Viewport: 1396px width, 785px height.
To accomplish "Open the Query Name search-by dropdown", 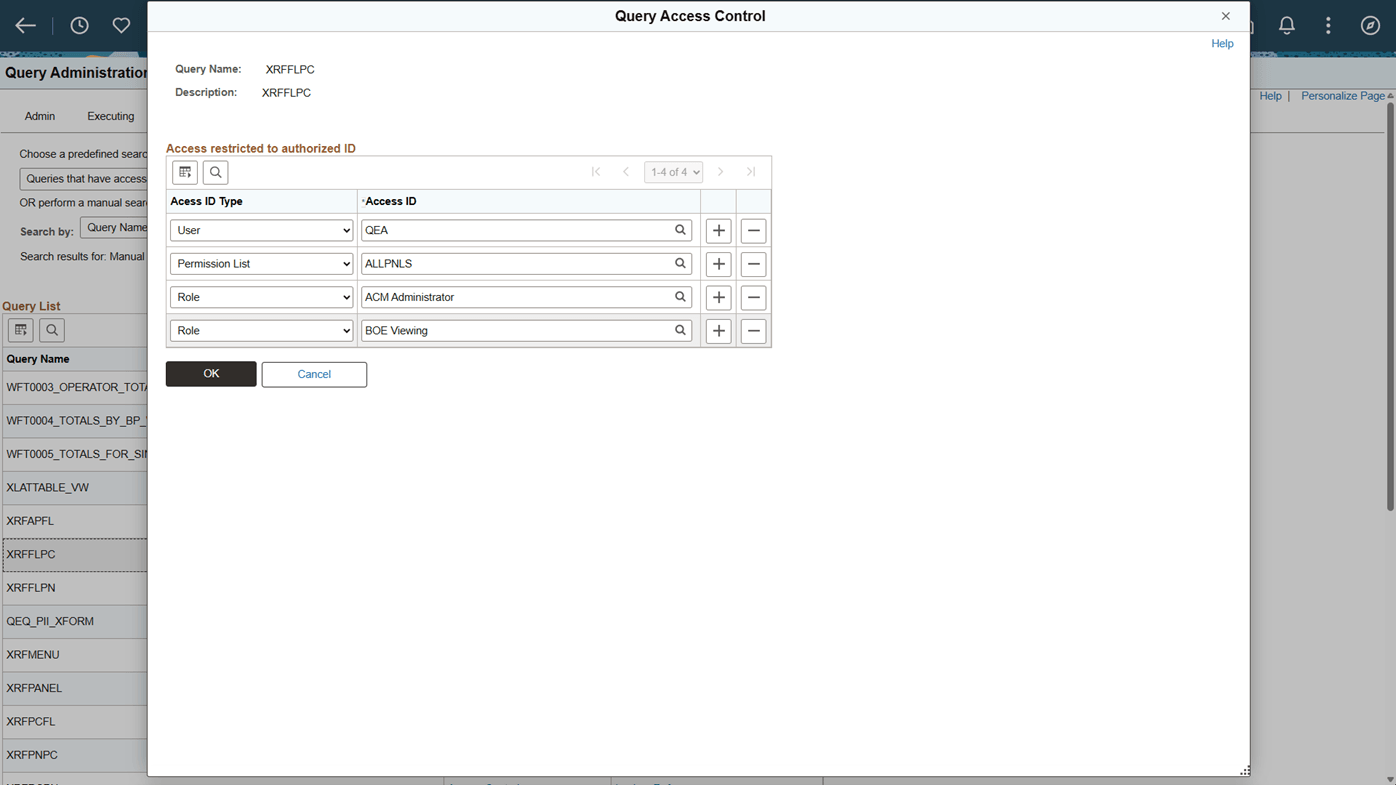I will pyautogui.click(x=114, y=228).
